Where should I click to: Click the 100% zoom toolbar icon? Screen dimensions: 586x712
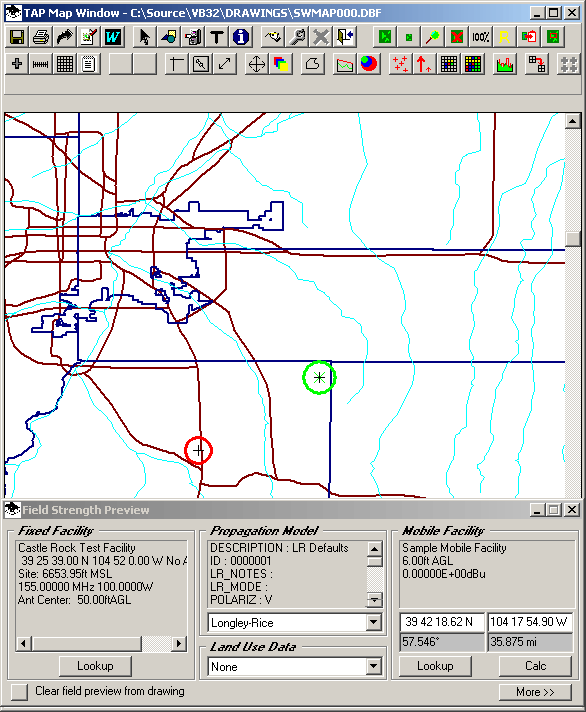(x=480, y=37)
